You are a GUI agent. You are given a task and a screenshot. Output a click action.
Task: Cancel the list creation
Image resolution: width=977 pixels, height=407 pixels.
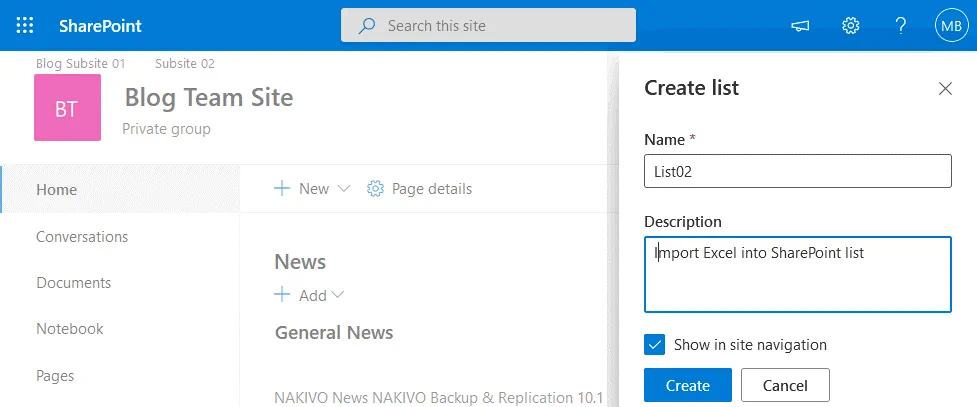coord(785,385)
